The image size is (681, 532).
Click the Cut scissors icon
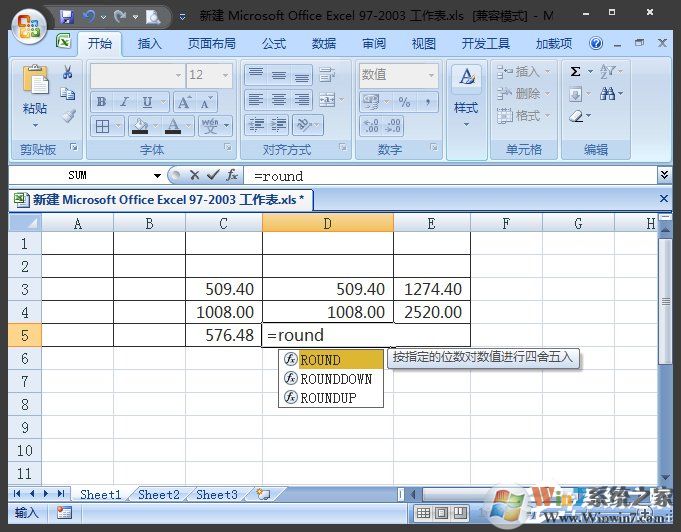(68, 72)
